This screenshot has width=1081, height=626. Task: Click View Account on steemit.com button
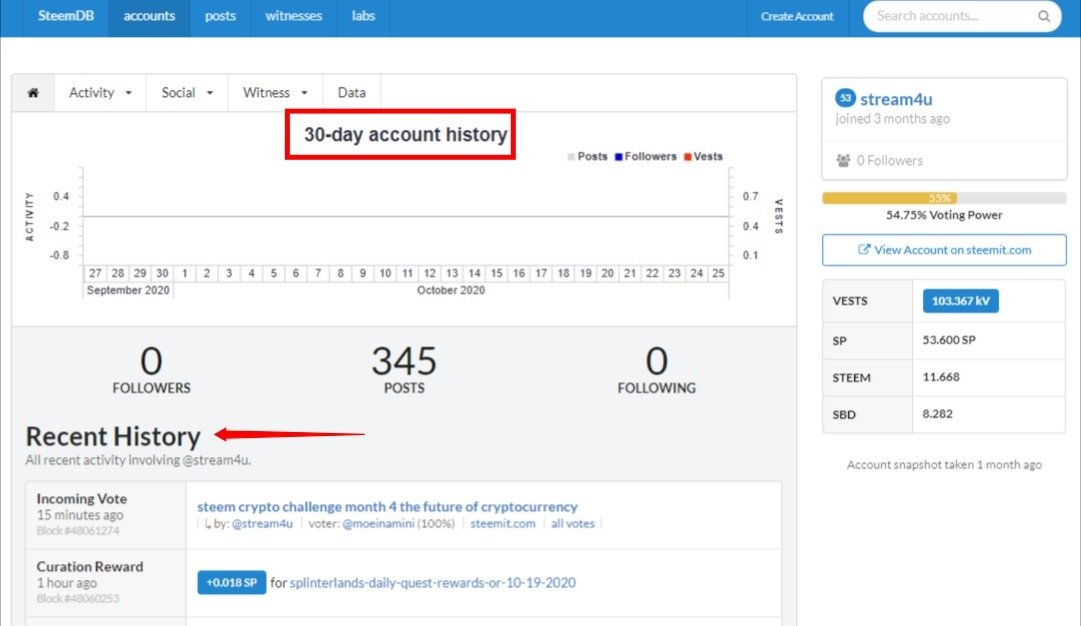[x=944, y=250]
